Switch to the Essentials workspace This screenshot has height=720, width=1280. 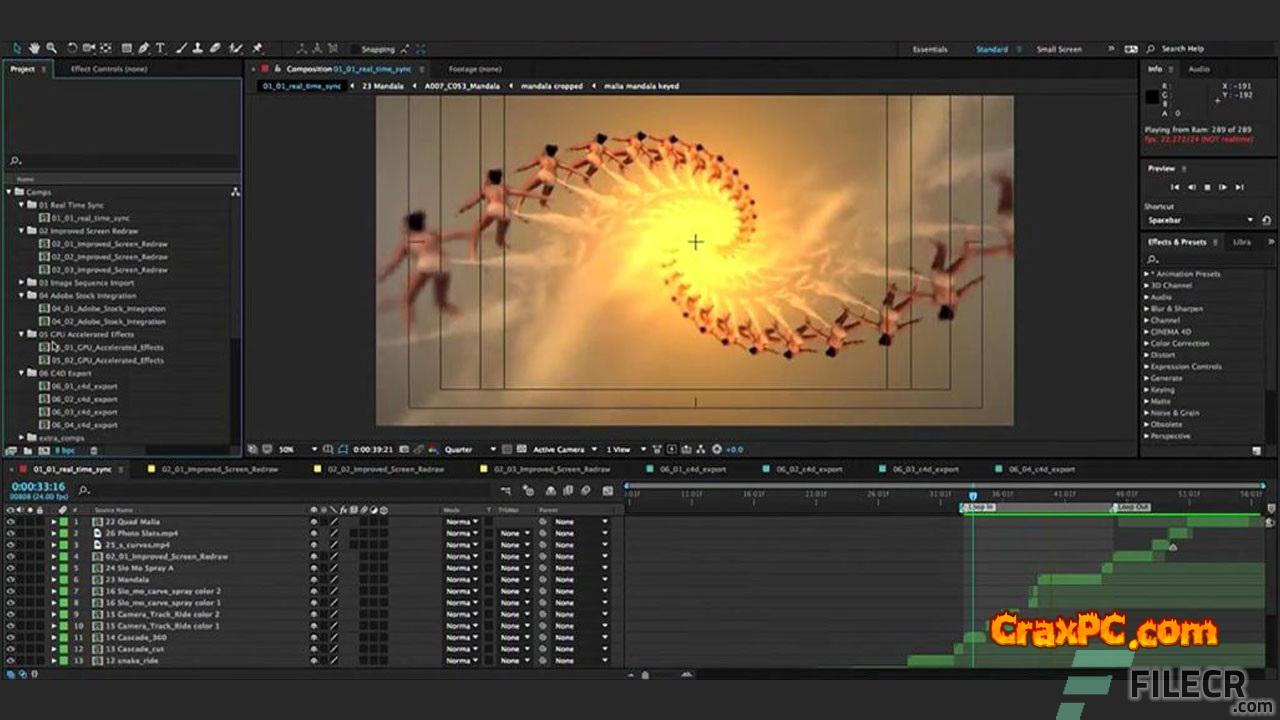[x=932, y=49]
